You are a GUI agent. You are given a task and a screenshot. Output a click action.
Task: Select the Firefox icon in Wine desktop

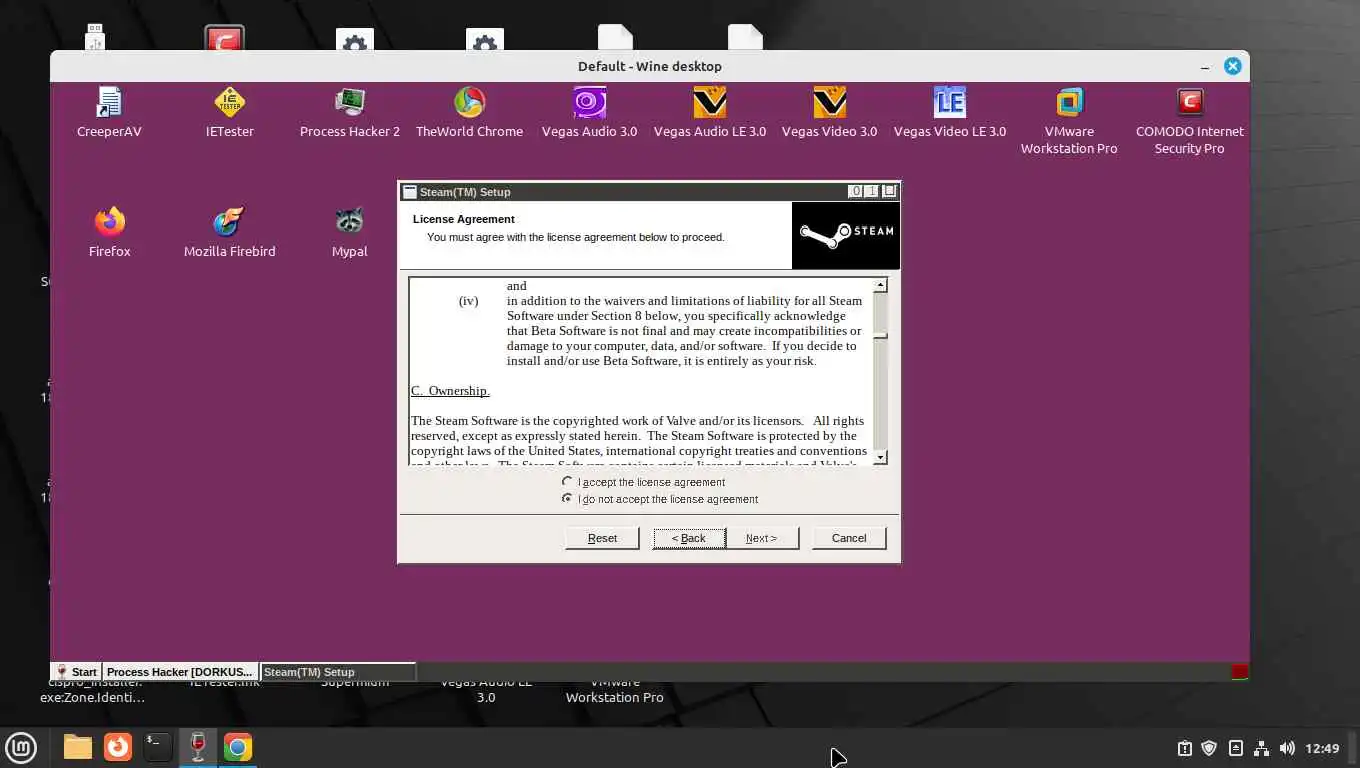(109, 231)
